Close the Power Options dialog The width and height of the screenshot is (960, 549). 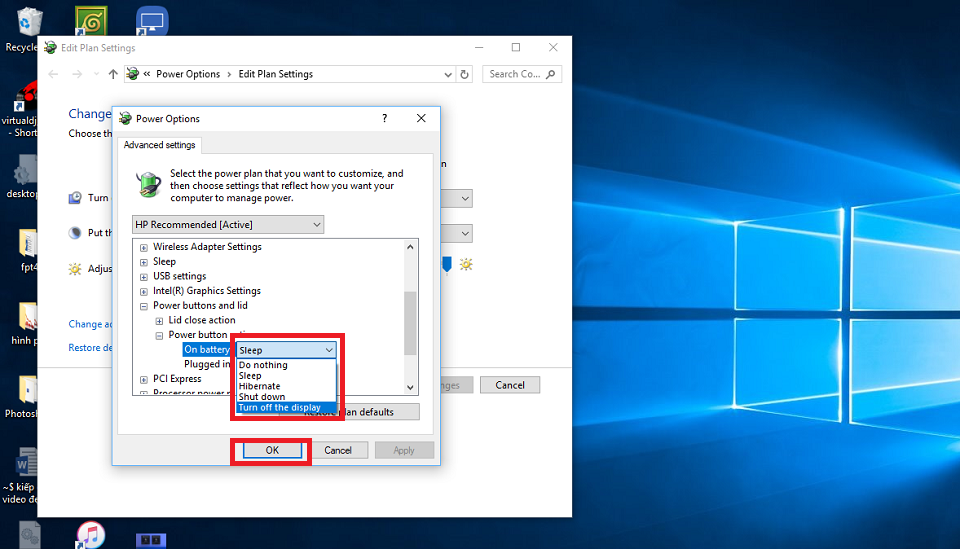pyautogui.click(x=421, y=118)
